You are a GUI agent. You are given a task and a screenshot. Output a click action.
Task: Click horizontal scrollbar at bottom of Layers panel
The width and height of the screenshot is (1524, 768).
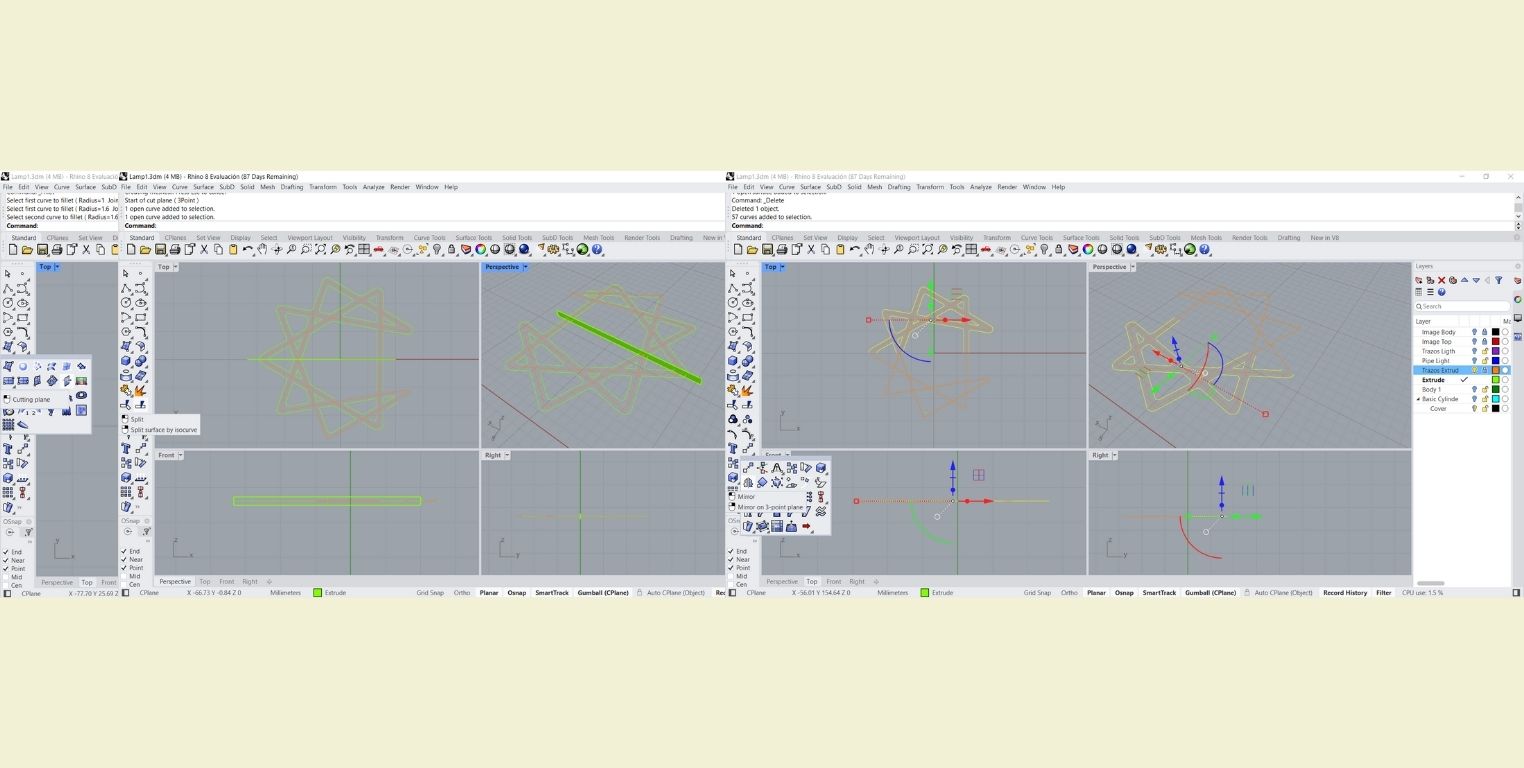click(x=1431, y=583)
